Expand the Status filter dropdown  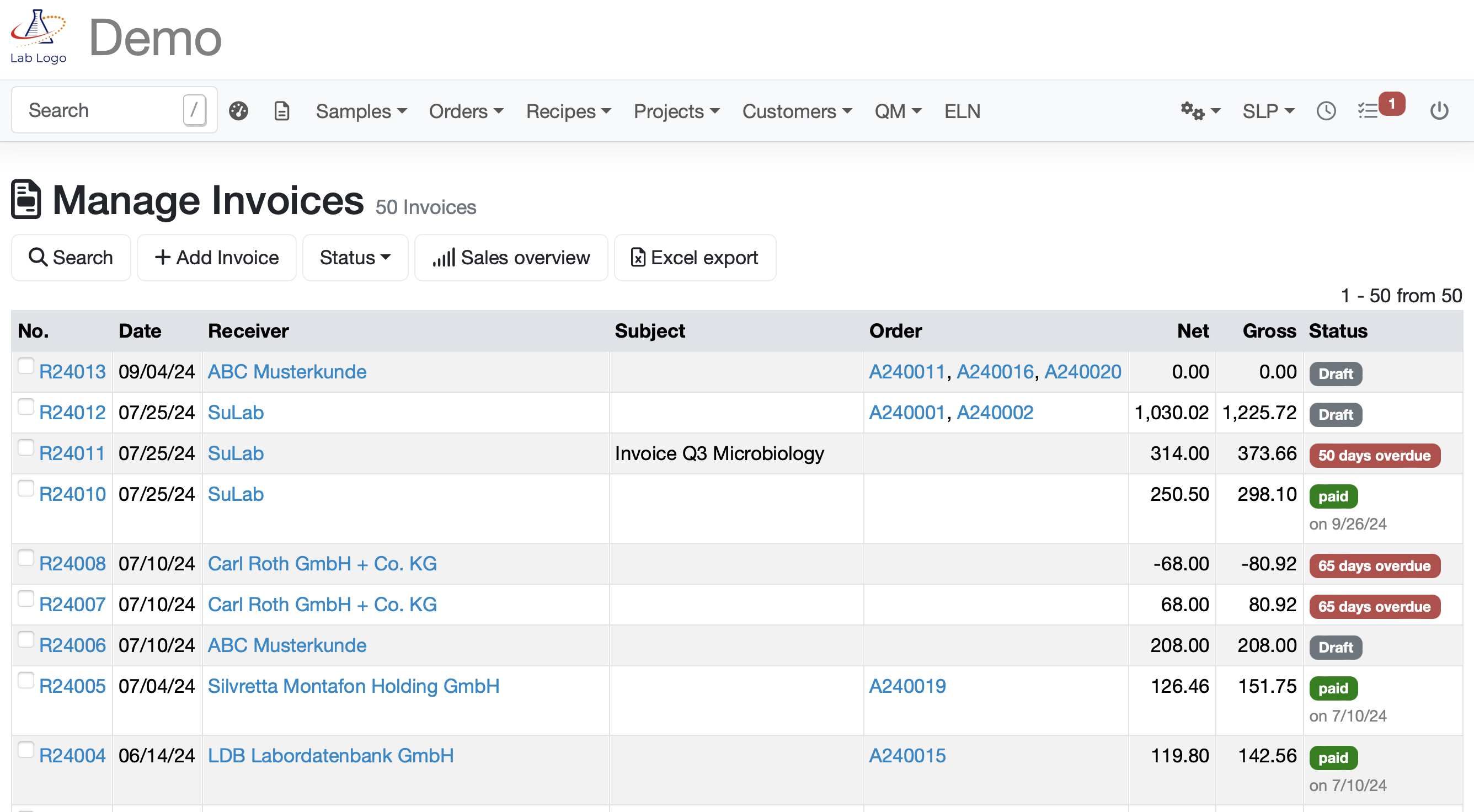(355, 258)
